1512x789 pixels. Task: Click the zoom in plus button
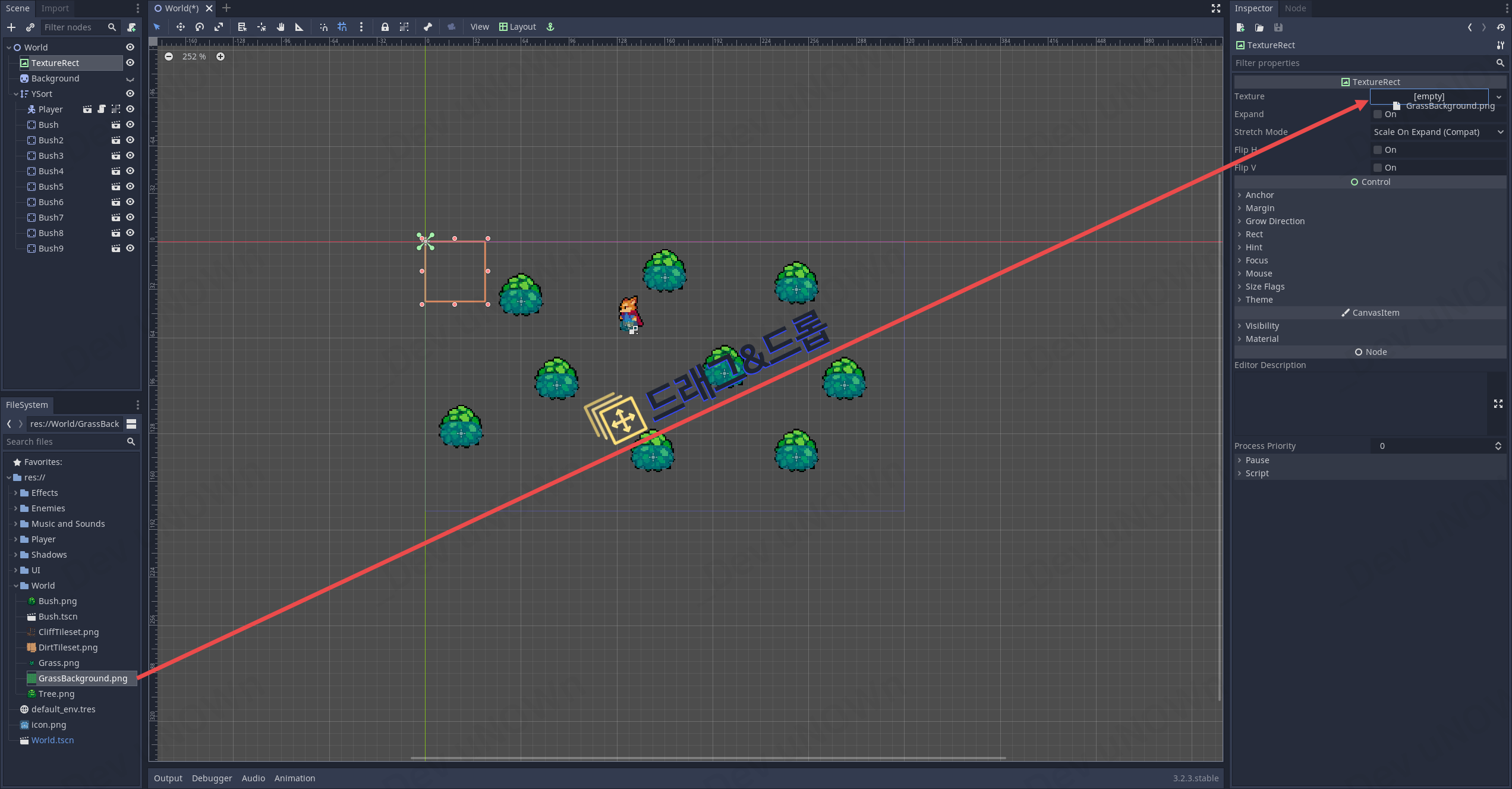220,56
